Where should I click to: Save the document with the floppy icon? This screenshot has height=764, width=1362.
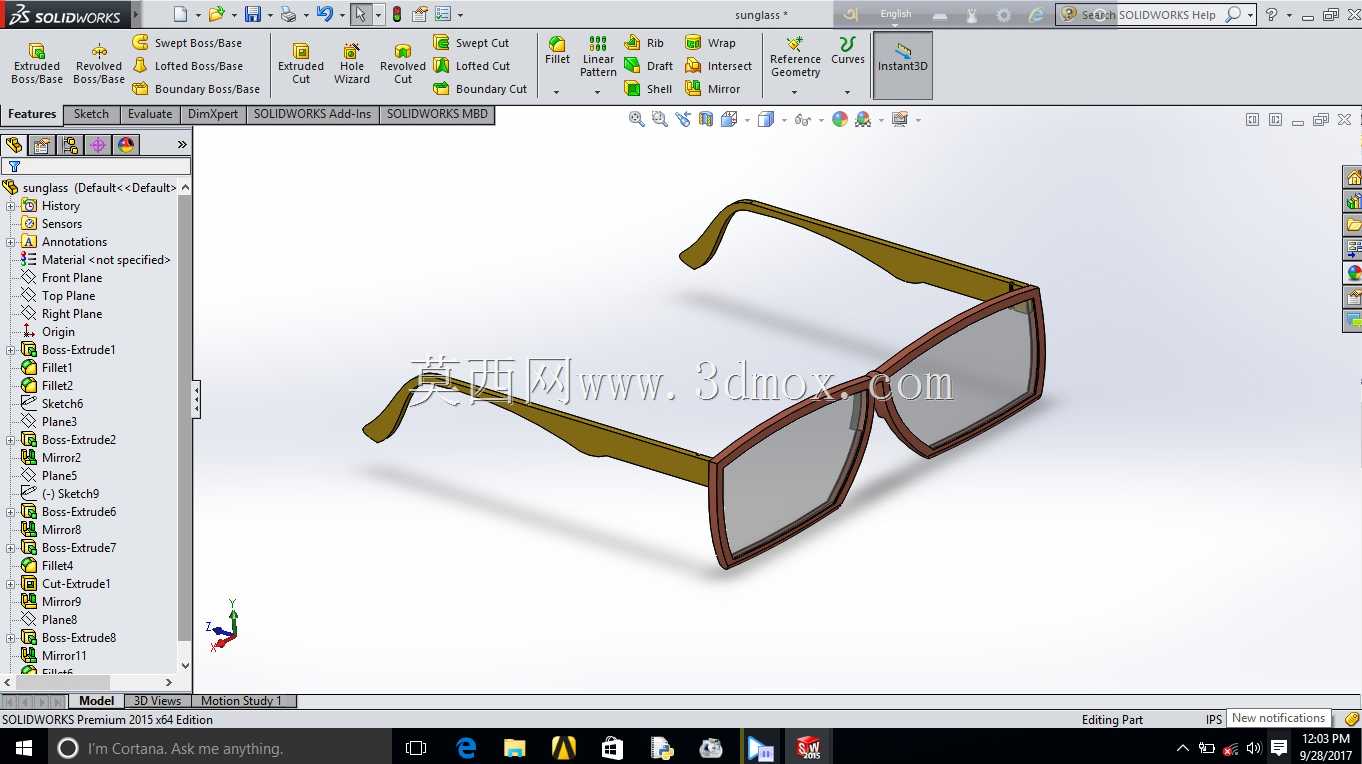253,14
